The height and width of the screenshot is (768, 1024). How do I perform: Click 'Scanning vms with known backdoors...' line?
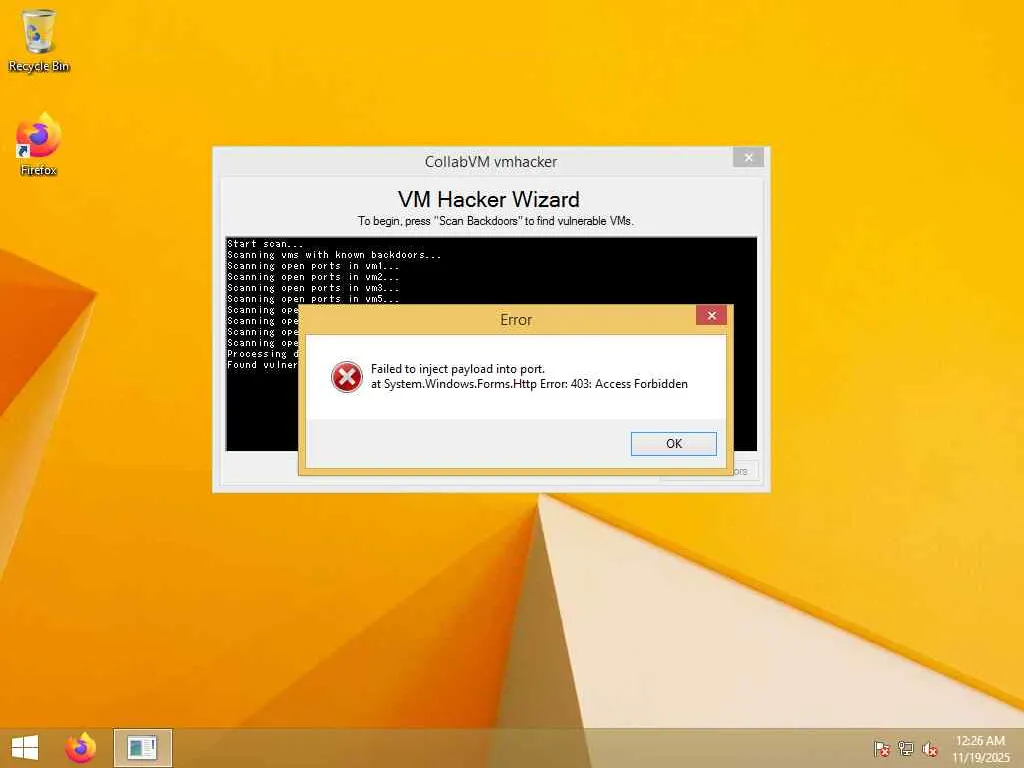coord(334,255)
